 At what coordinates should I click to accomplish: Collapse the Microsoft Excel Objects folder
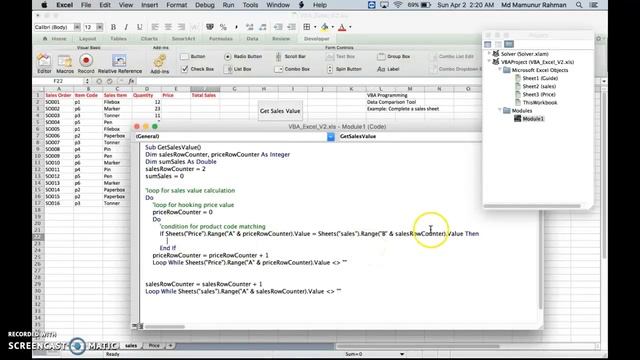(500, 70)
